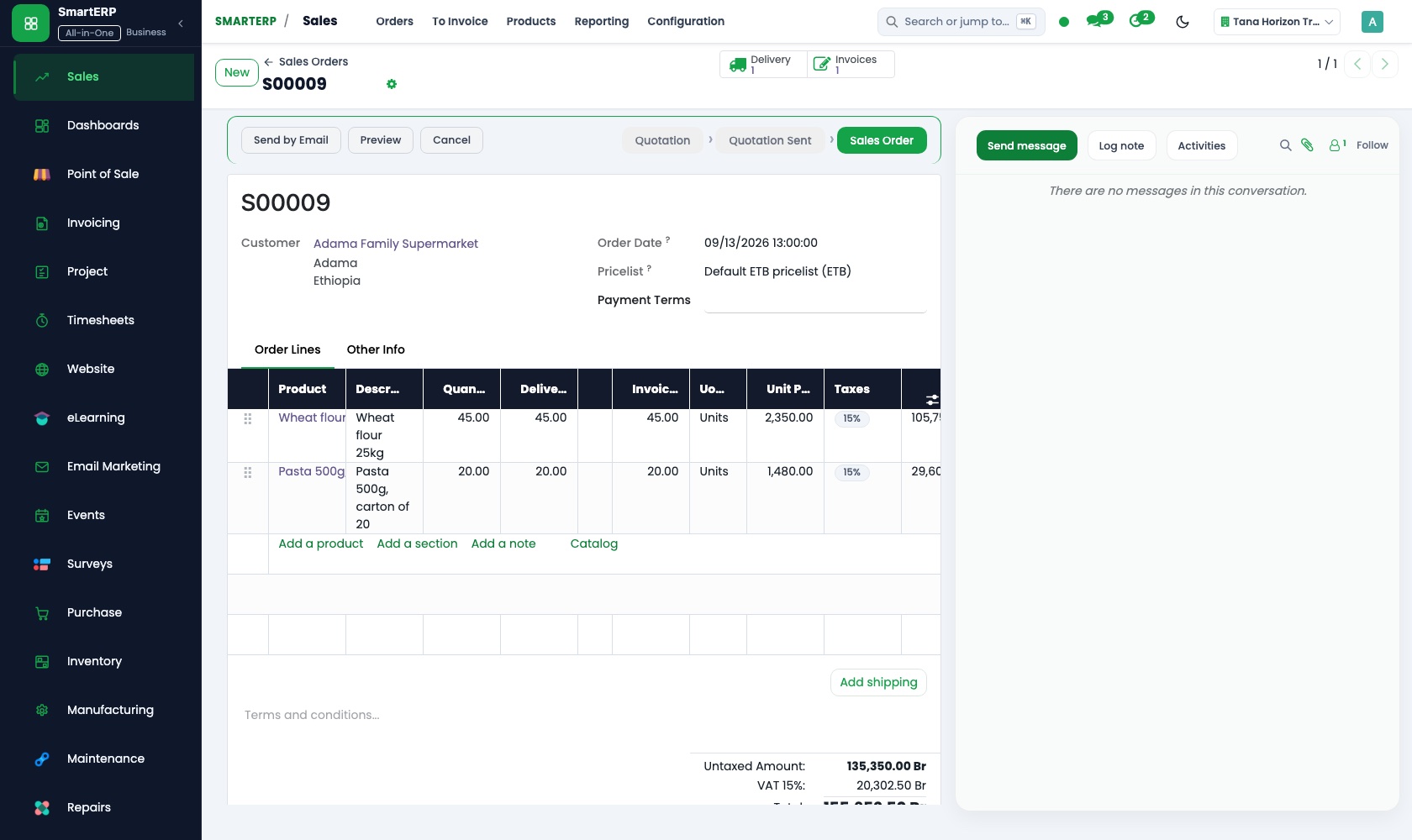
Task: Click the Add shipping button
Action: coord(878,682)
